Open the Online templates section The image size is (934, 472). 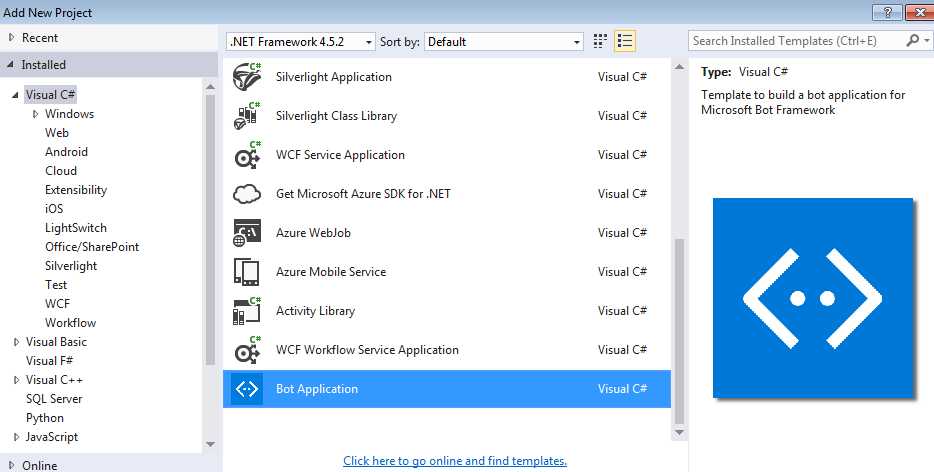[x=39, y=465]
